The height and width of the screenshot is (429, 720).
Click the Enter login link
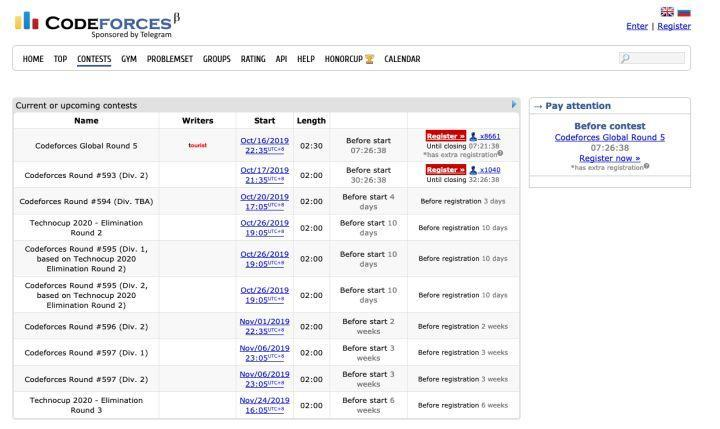pos(637,26)
